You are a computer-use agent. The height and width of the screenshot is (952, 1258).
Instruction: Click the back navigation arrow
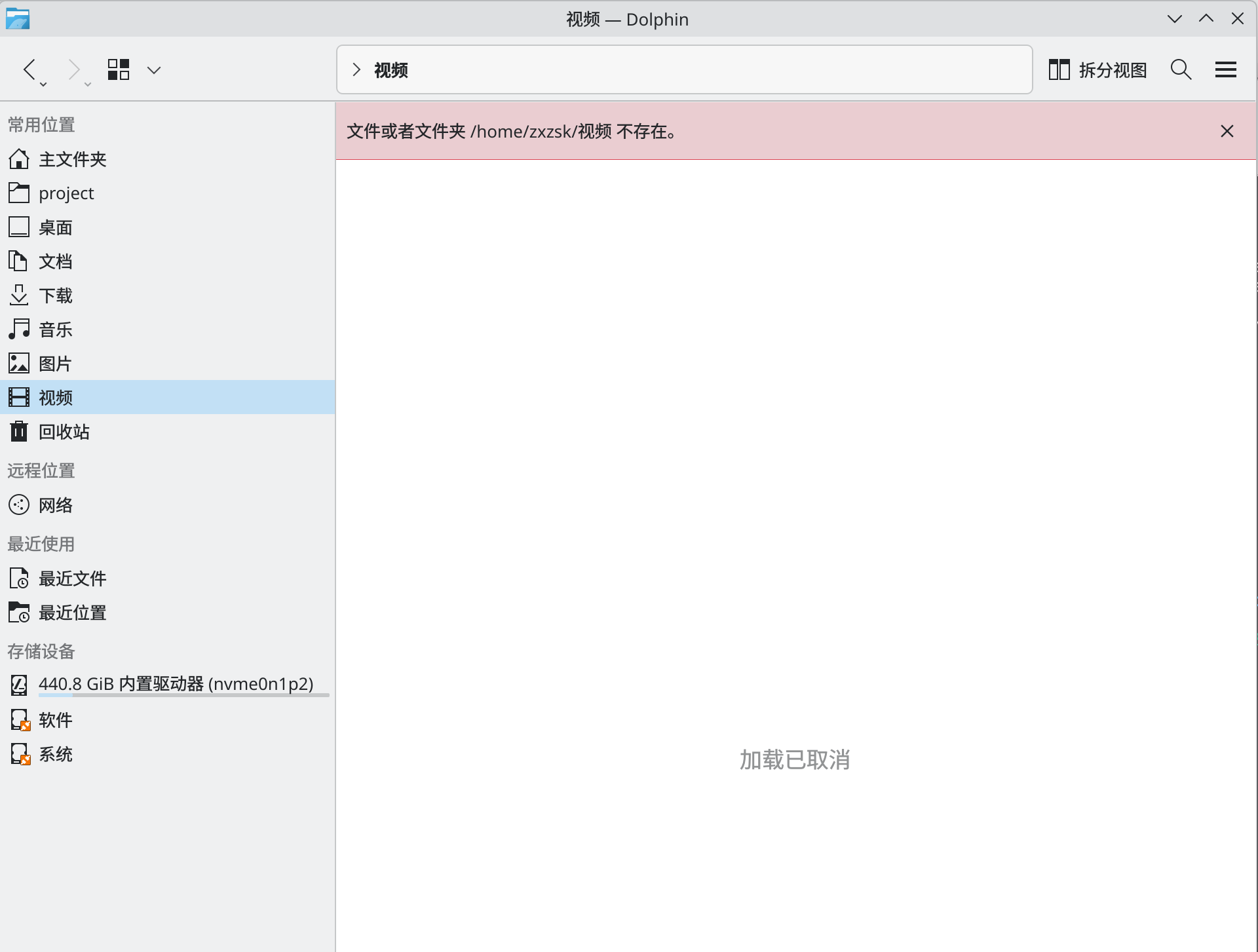29,69
